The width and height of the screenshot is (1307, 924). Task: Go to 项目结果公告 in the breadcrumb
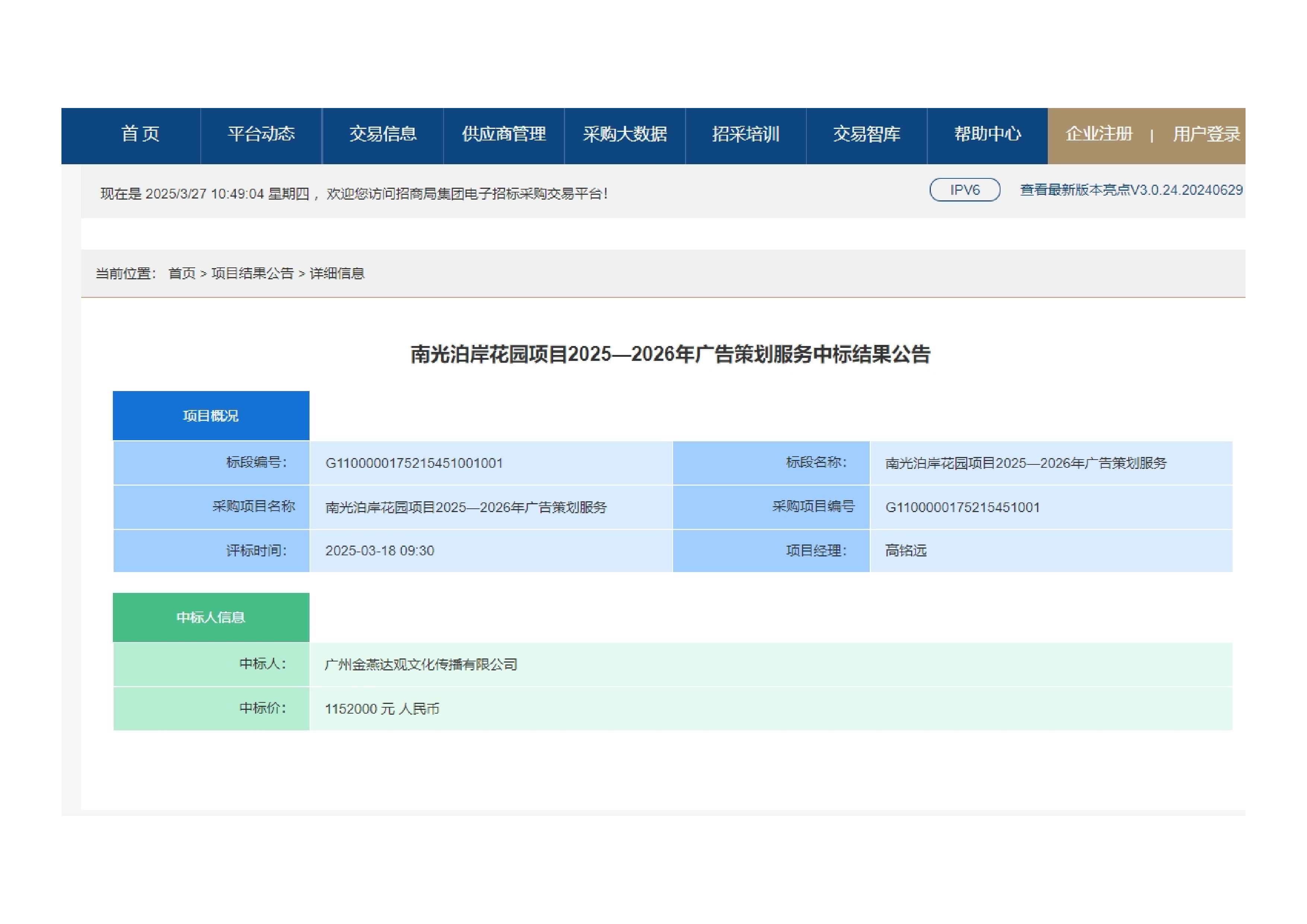252,273
